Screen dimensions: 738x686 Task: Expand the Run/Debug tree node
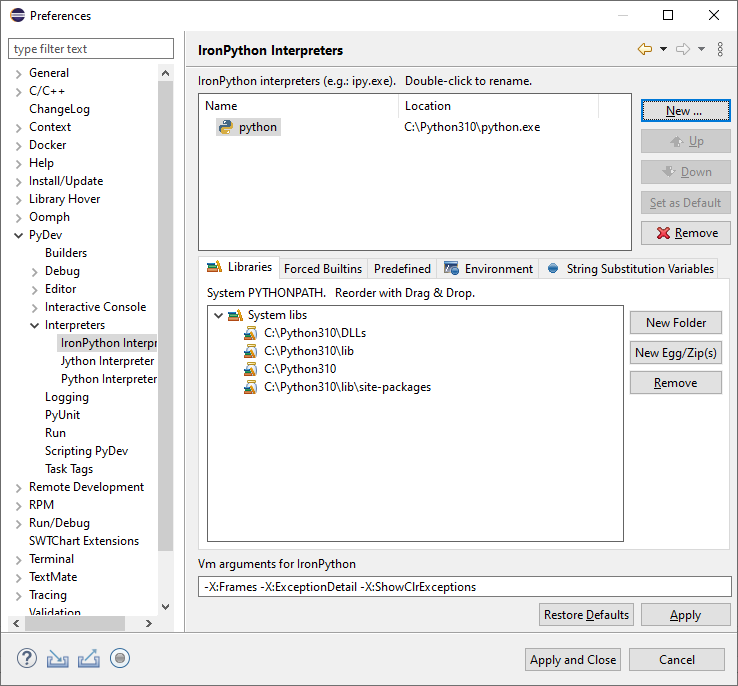tap(18, 523)
